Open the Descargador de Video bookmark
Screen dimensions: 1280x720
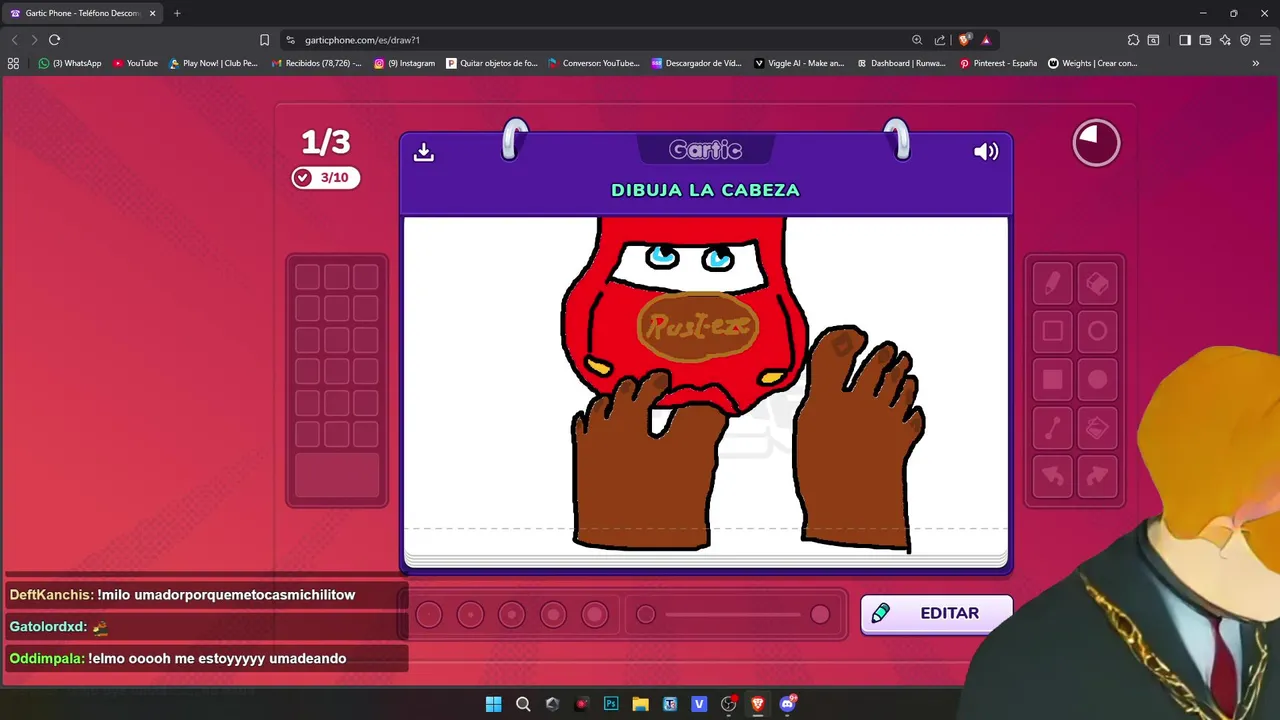(x=696, y=63)
